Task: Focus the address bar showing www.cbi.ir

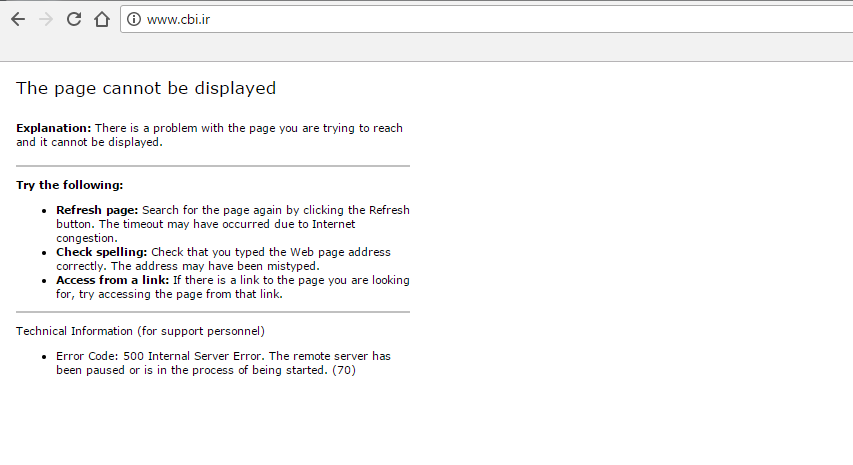Action: click(x=400, y=19)
